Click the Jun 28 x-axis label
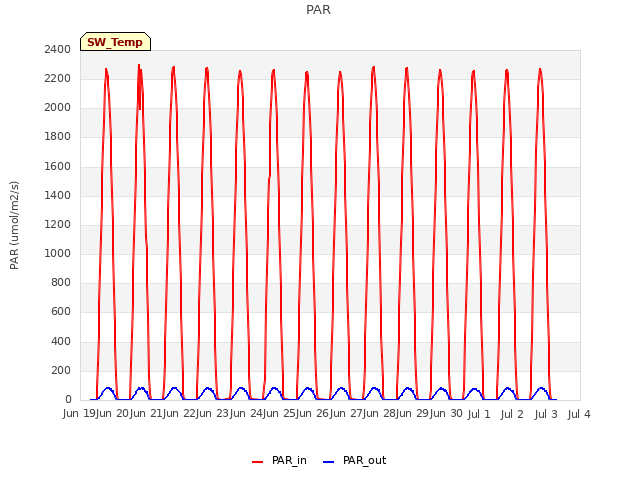 pyautogui.click(x=380, y=414)
